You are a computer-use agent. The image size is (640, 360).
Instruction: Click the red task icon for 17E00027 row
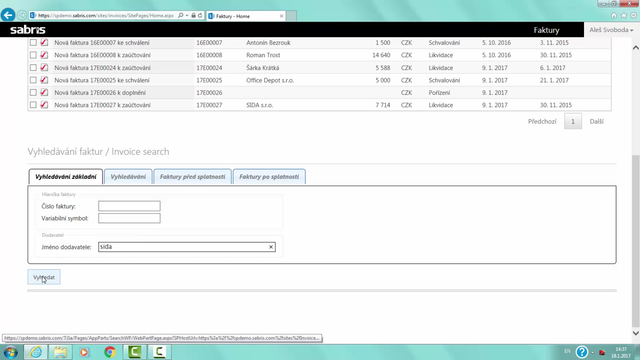coord(44,105)
